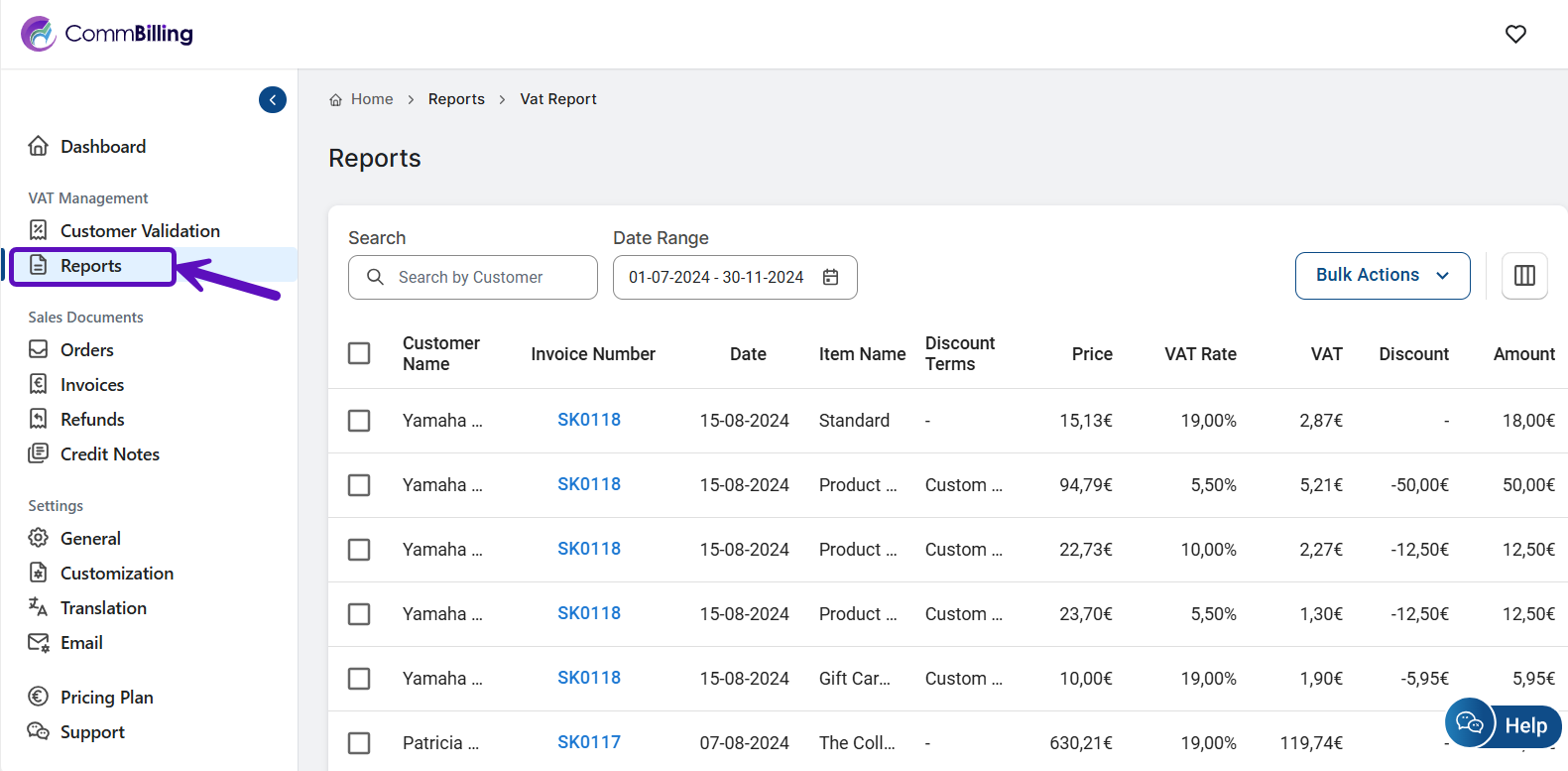Open the column layout settings icon
Image resolution: width=1568 pixels, height=771 pixels.
click(x=1524, y=276)
